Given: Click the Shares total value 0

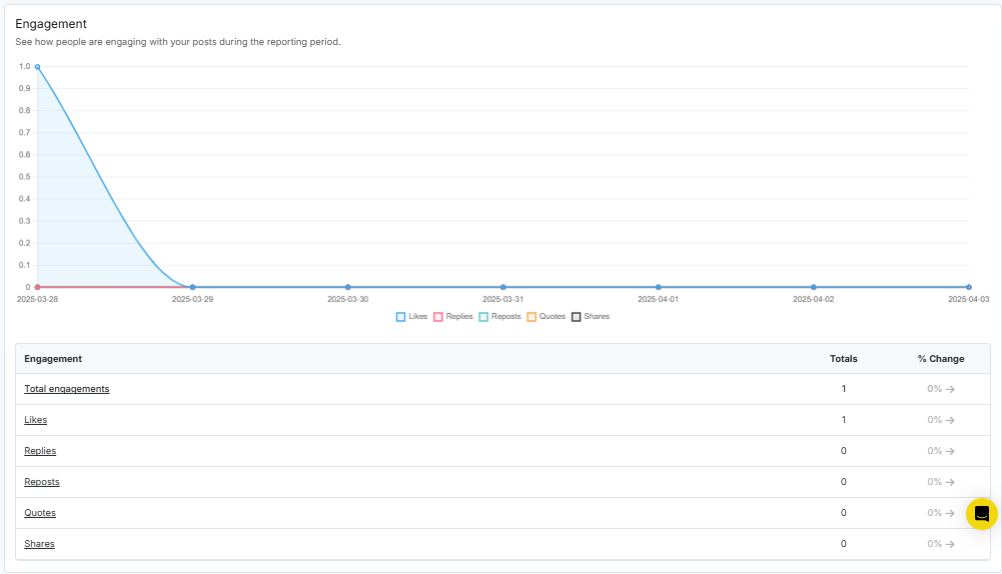Looking at the screenshot, I should pyautogui.click(x=844, y=544).
